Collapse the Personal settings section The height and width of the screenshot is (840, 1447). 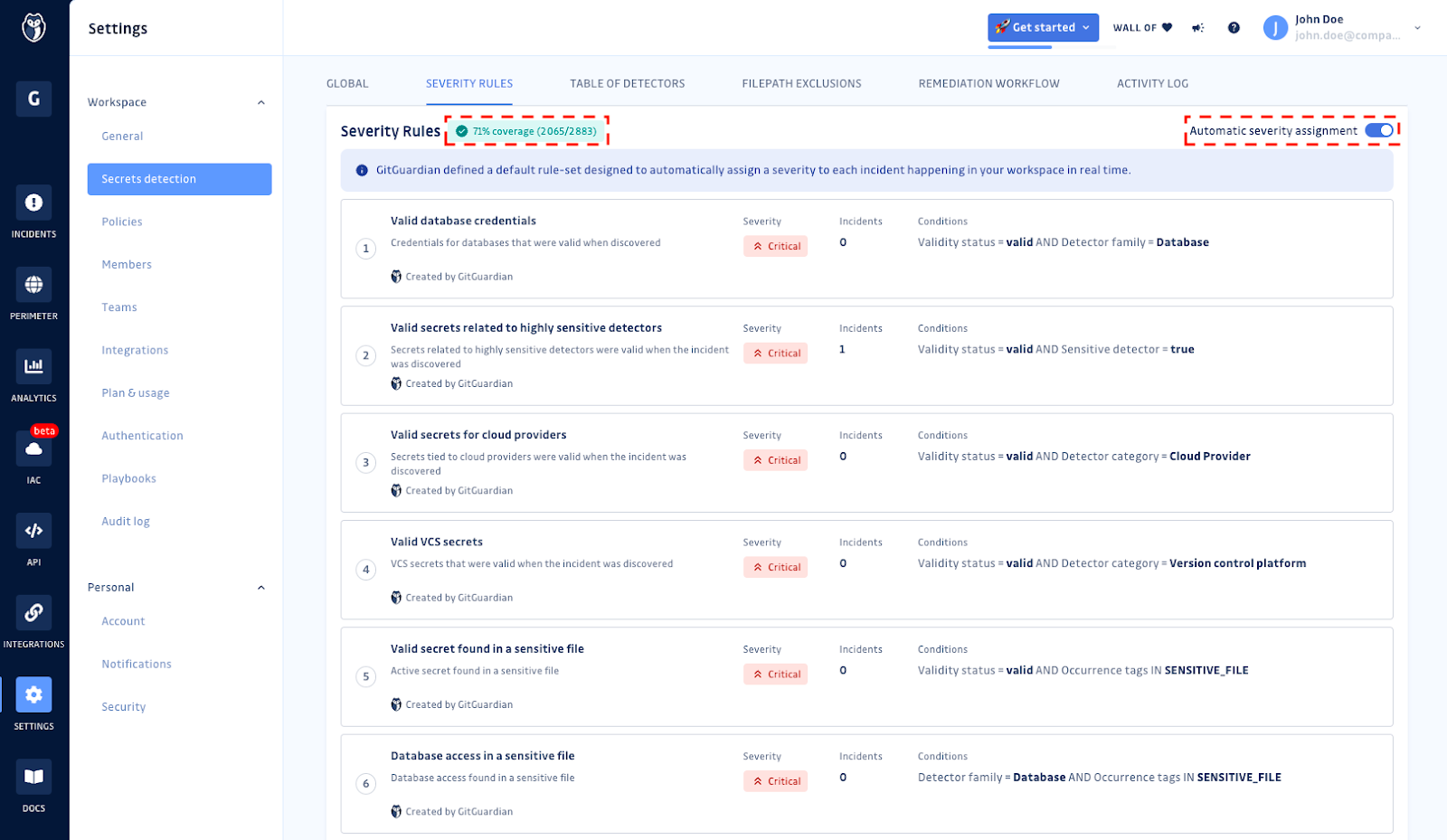point(261,588)
